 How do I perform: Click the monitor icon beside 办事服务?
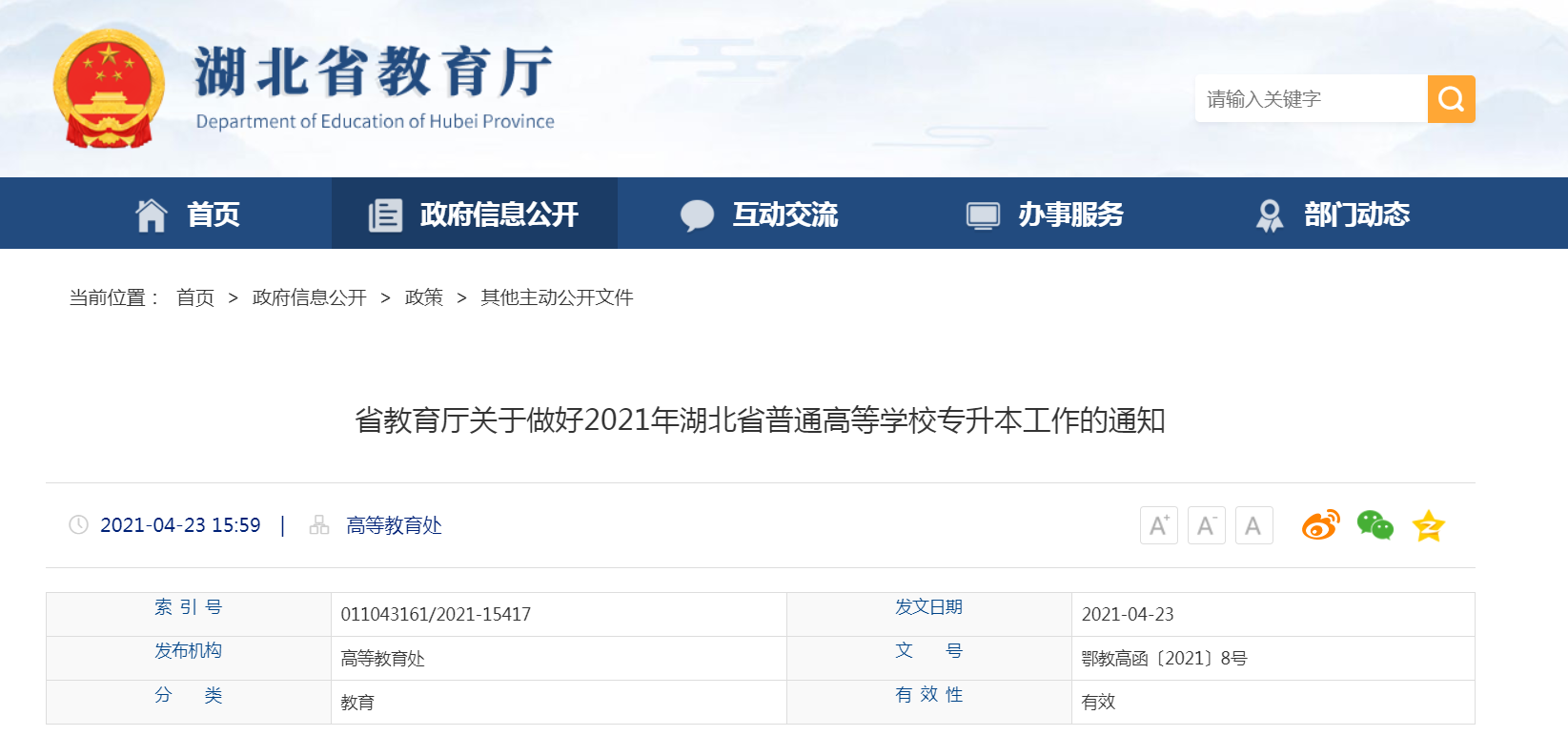click(983, 215)
